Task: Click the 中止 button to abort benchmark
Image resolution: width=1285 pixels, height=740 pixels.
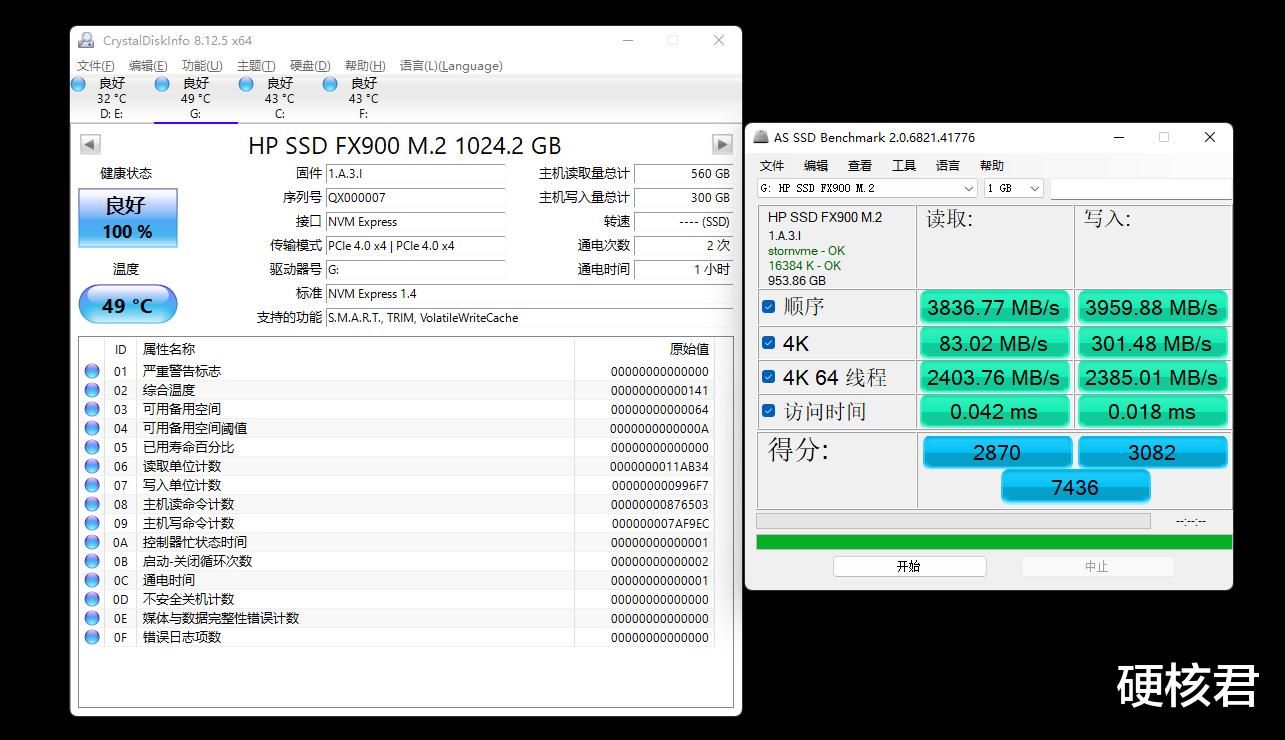Action: coord(1097,566)
